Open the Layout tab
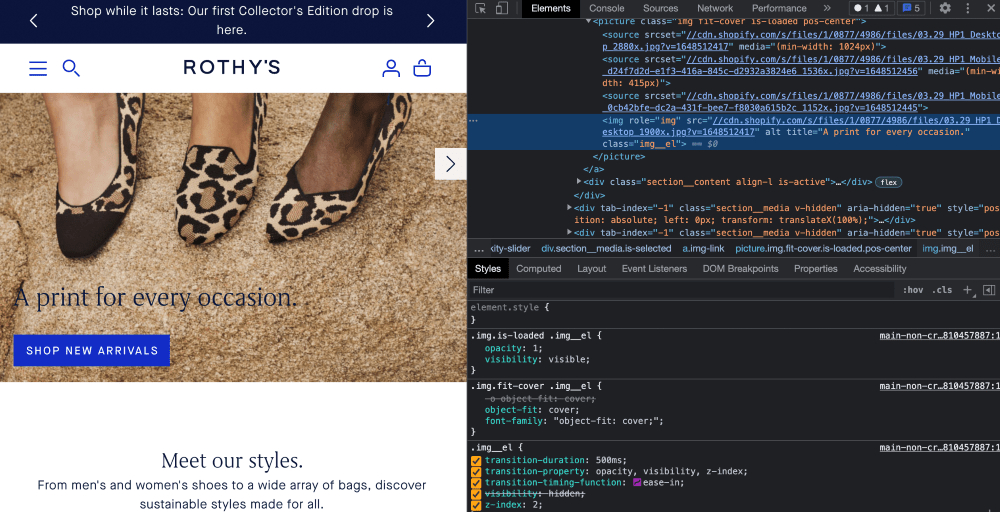The width and height of the screenshot is (1000, 512). [592, 268]
